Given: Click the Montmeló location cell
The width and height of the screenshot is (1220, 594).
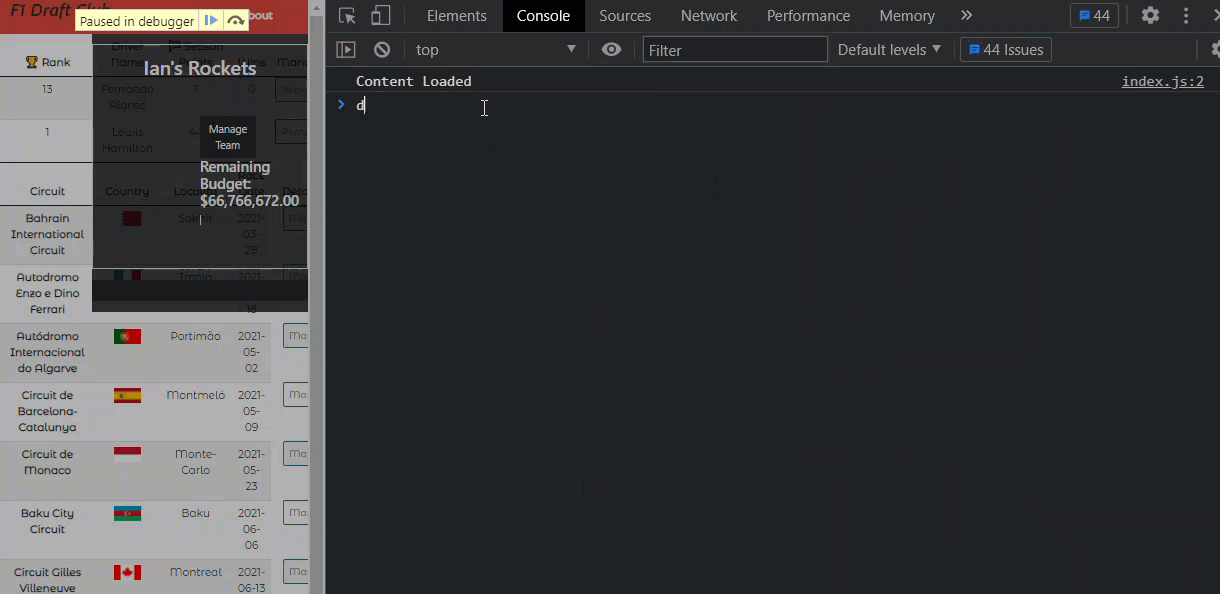Looking at the screenshot, I should click(196, 395).
